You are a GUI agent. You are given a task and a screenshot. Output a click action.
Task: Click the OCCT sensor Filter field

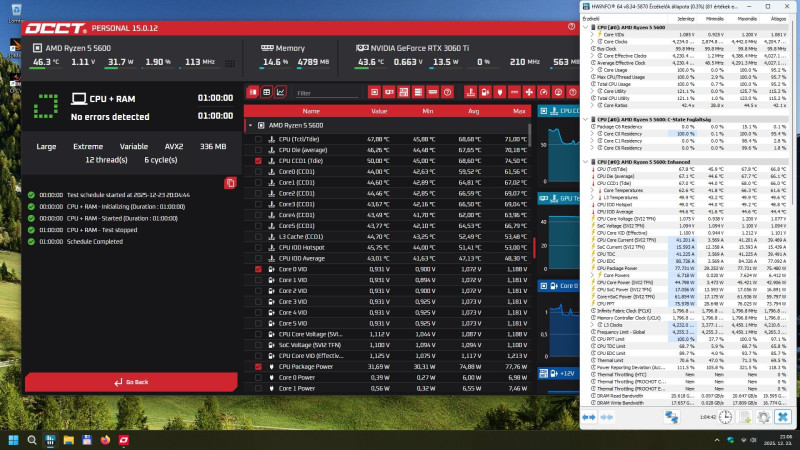[x=327, y=93]
